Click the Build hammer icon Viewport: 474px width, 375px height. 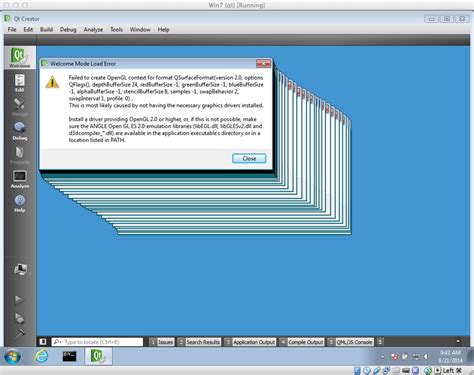[x=20, y=333]
